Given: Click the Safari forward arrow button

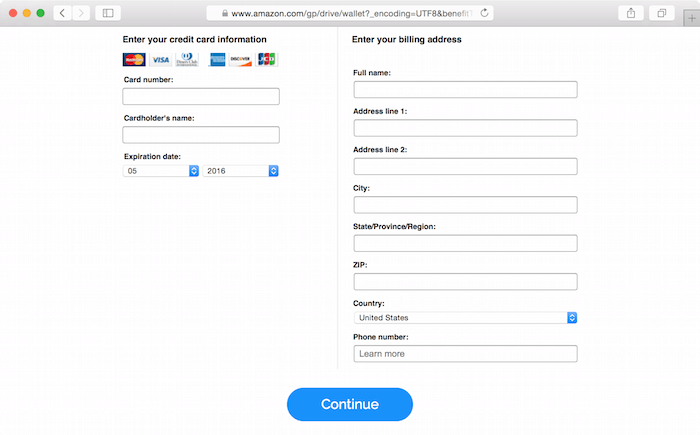Looking at the screenshot, I should (x=81, y=13).
